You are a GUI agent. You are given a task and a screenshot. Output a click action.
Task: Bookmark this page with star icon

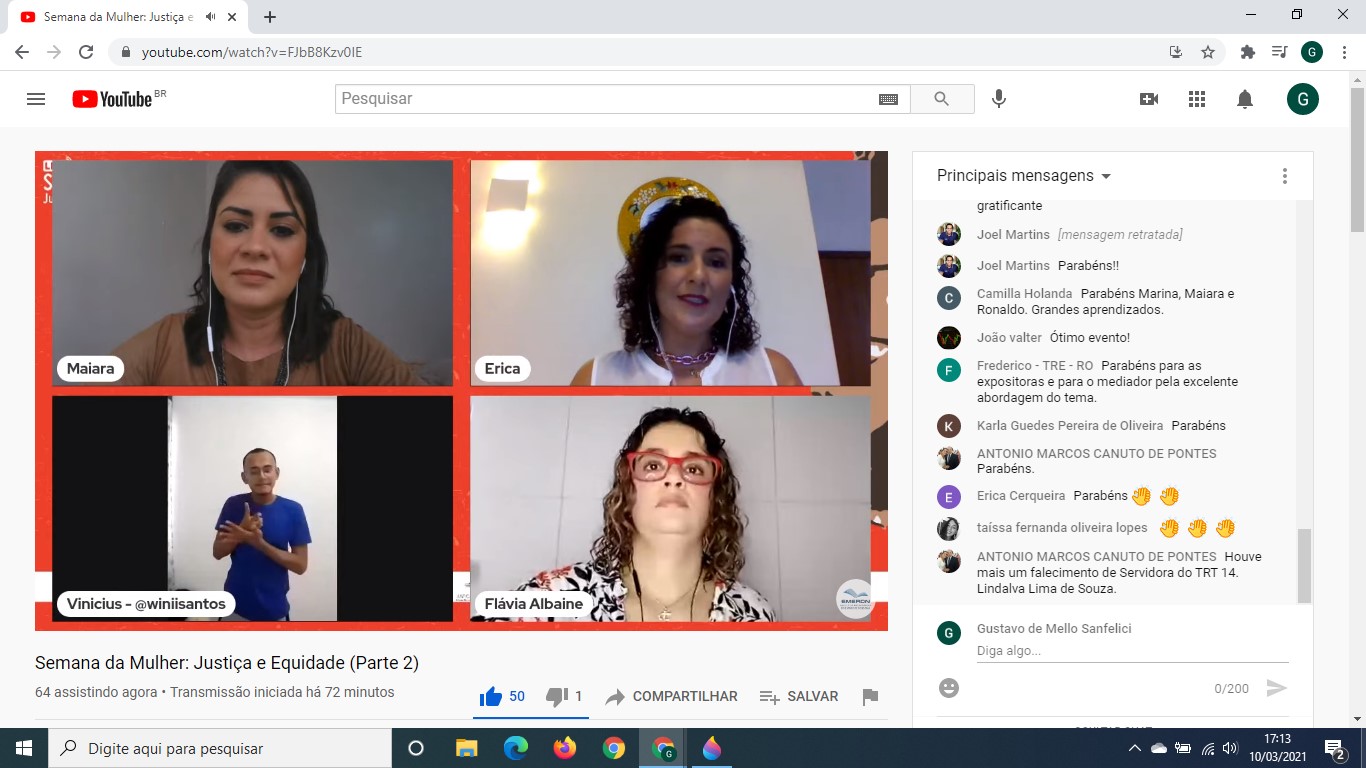tap(1208, 52)
